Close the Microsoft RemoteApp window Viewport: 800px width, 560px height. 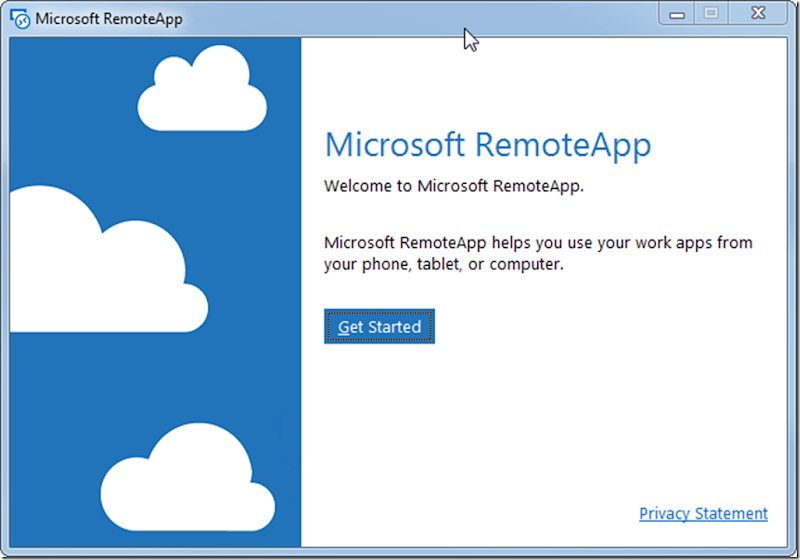pos(758,13)
